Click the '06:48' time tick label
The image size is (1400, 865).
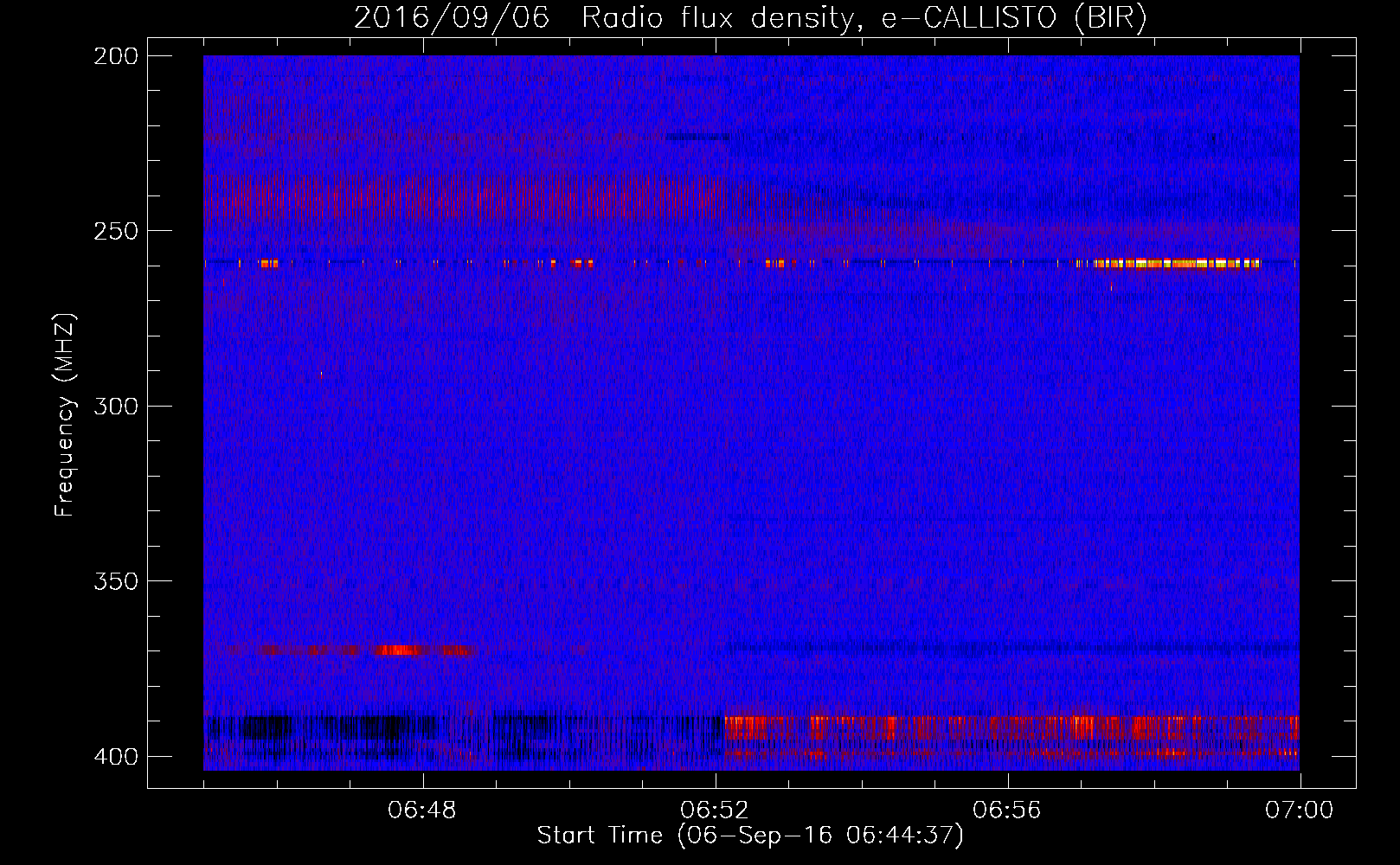(x=422, y=811)
